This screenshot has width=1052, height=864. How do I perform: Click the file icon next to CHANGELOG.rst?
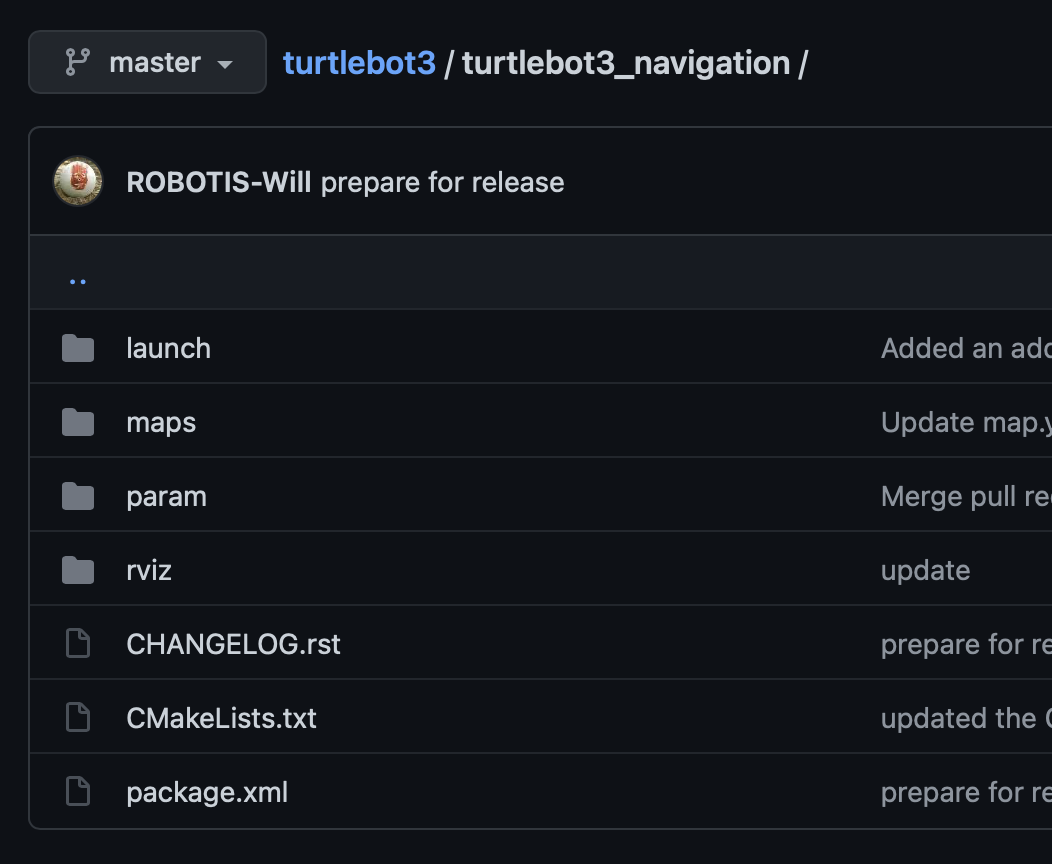pos(78,643)
